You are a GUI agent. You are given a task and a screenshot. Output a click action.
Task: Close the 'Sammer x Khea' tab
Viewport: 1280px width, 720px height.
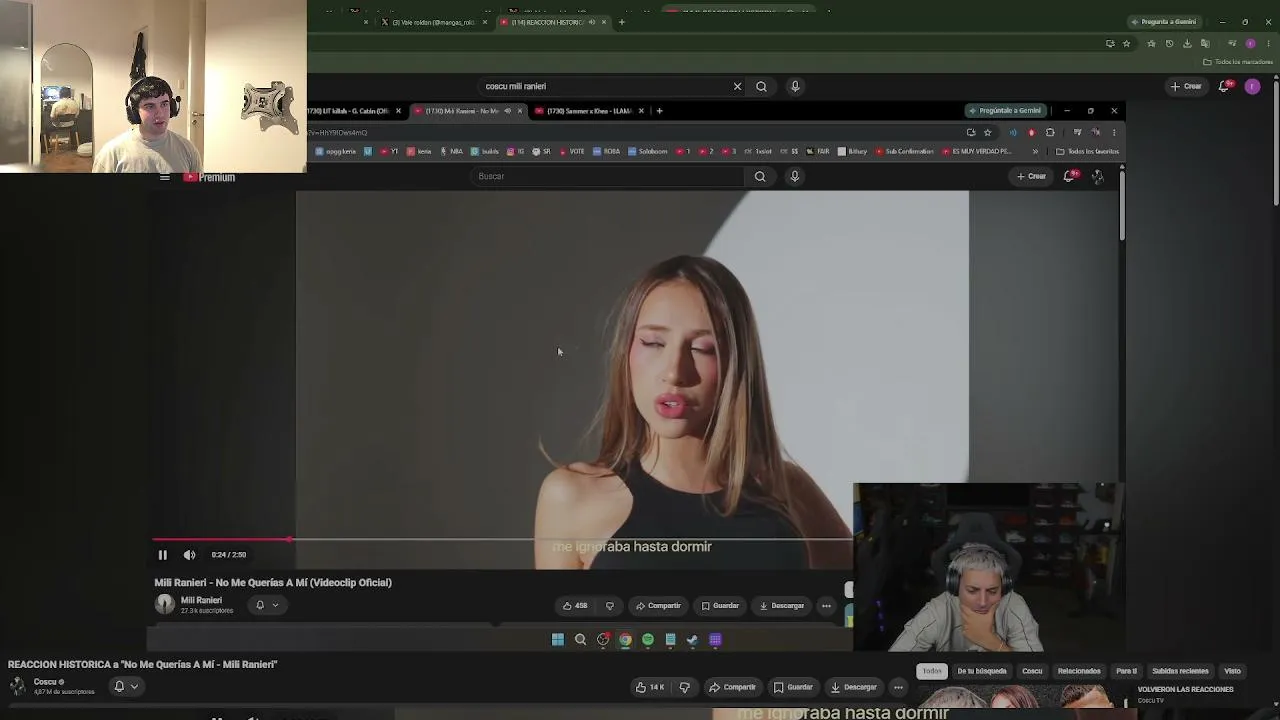[x=642, y=111]
